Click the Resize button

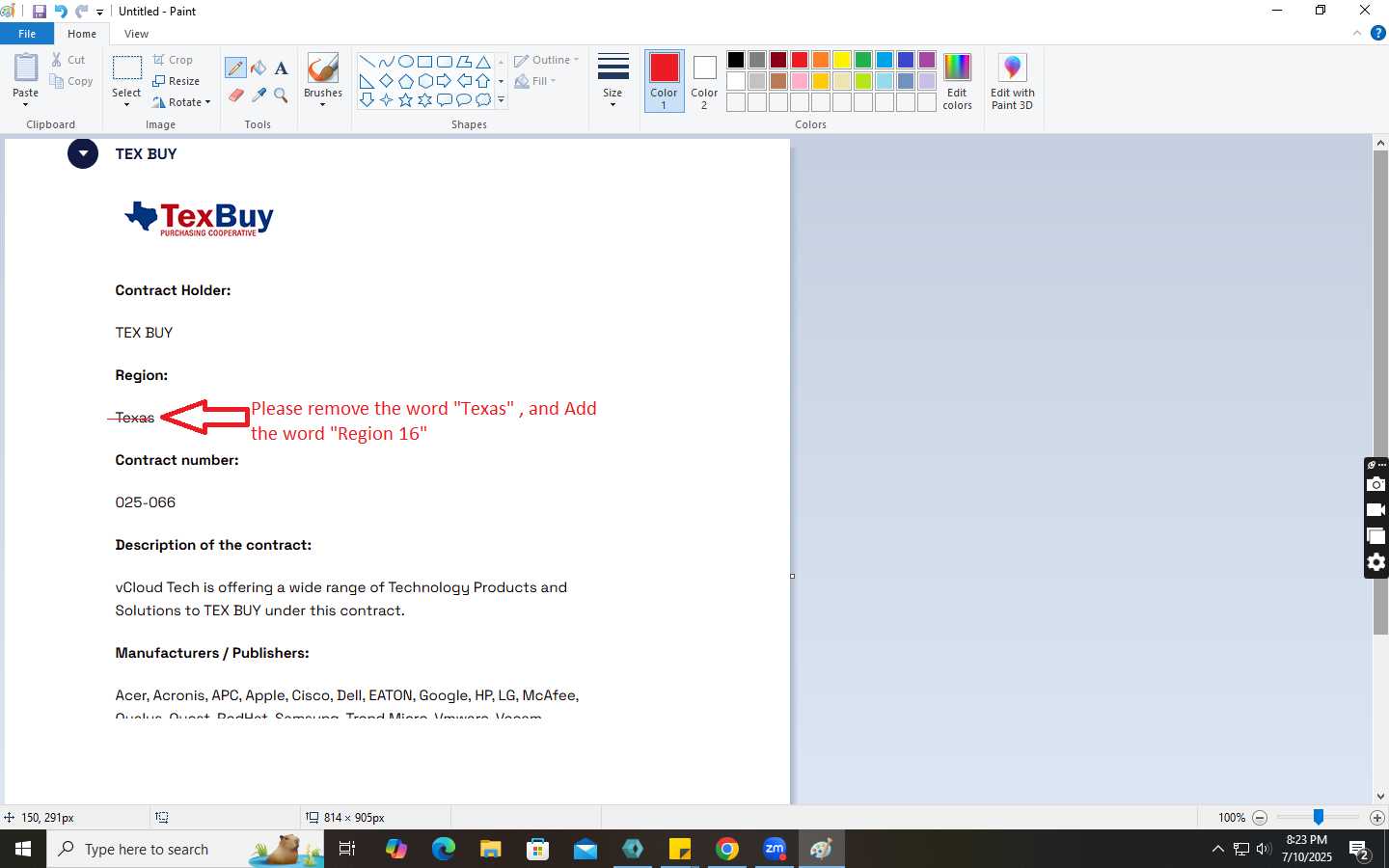point(177,81)
